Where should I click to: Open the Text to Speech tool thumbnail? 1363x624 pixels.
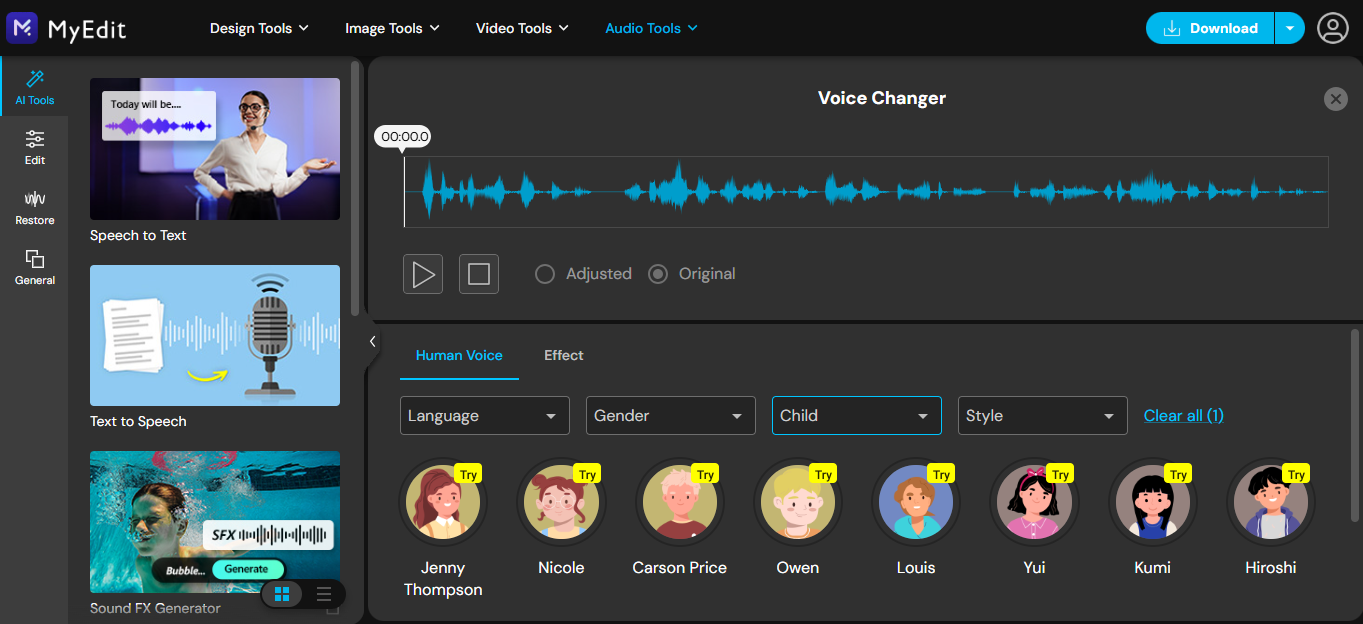214,335
